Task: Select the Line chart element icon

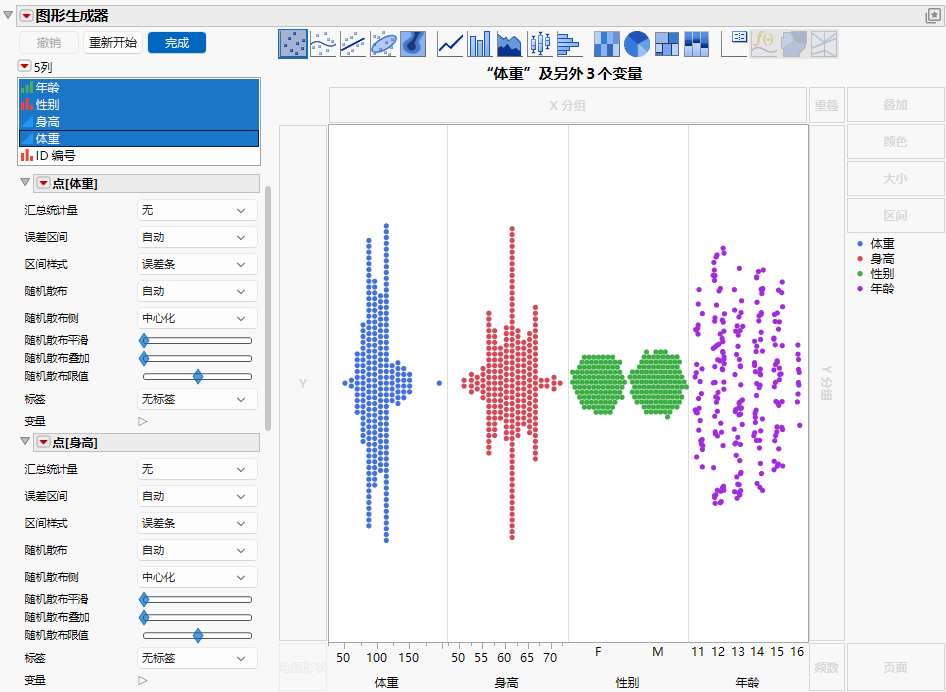Action: (x=450, y=44)
